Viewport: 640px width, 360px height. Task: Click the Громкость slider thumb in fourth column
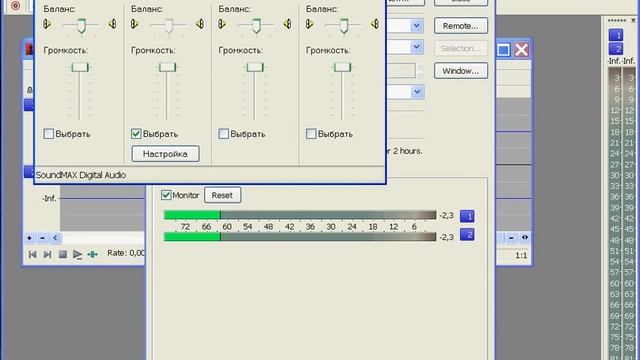tap(342, 67)
